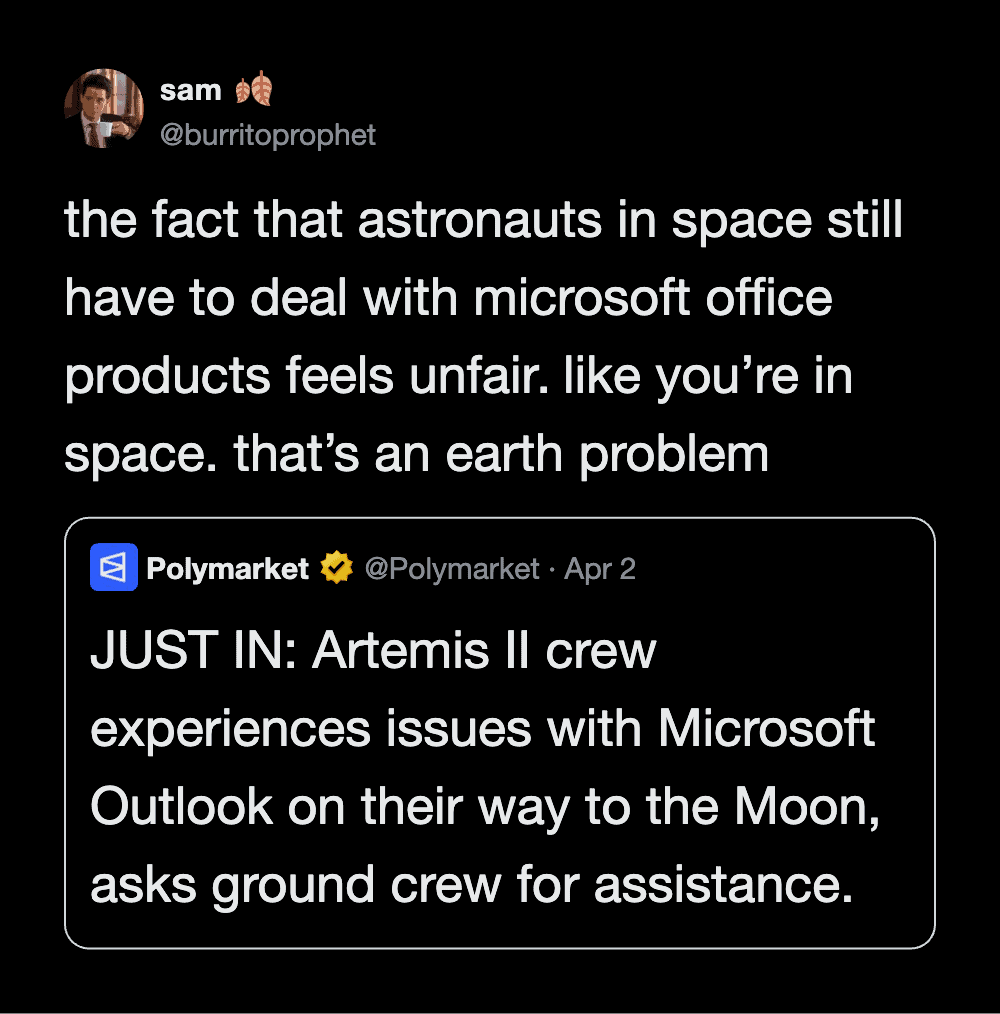The height and width of the screenshot is (1014, 1000).
Task: Click "Microsoft" in the quoted Polymarket tweet
Action: point(767,731)
